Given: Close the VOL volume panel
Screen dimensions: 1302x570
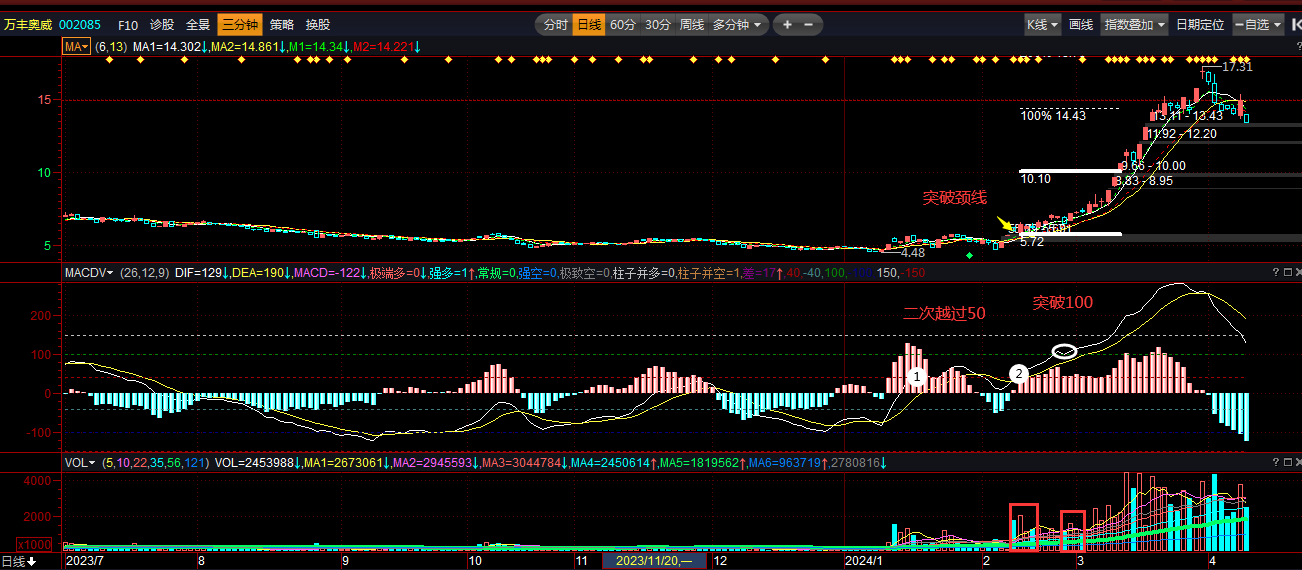Looking at the screenshot, I should click(1297, 463).
